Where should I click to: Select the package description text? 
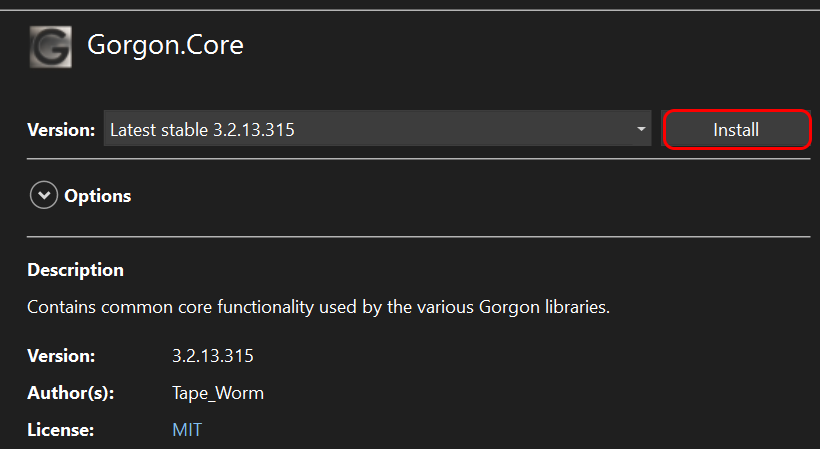(x=318, y=307)
